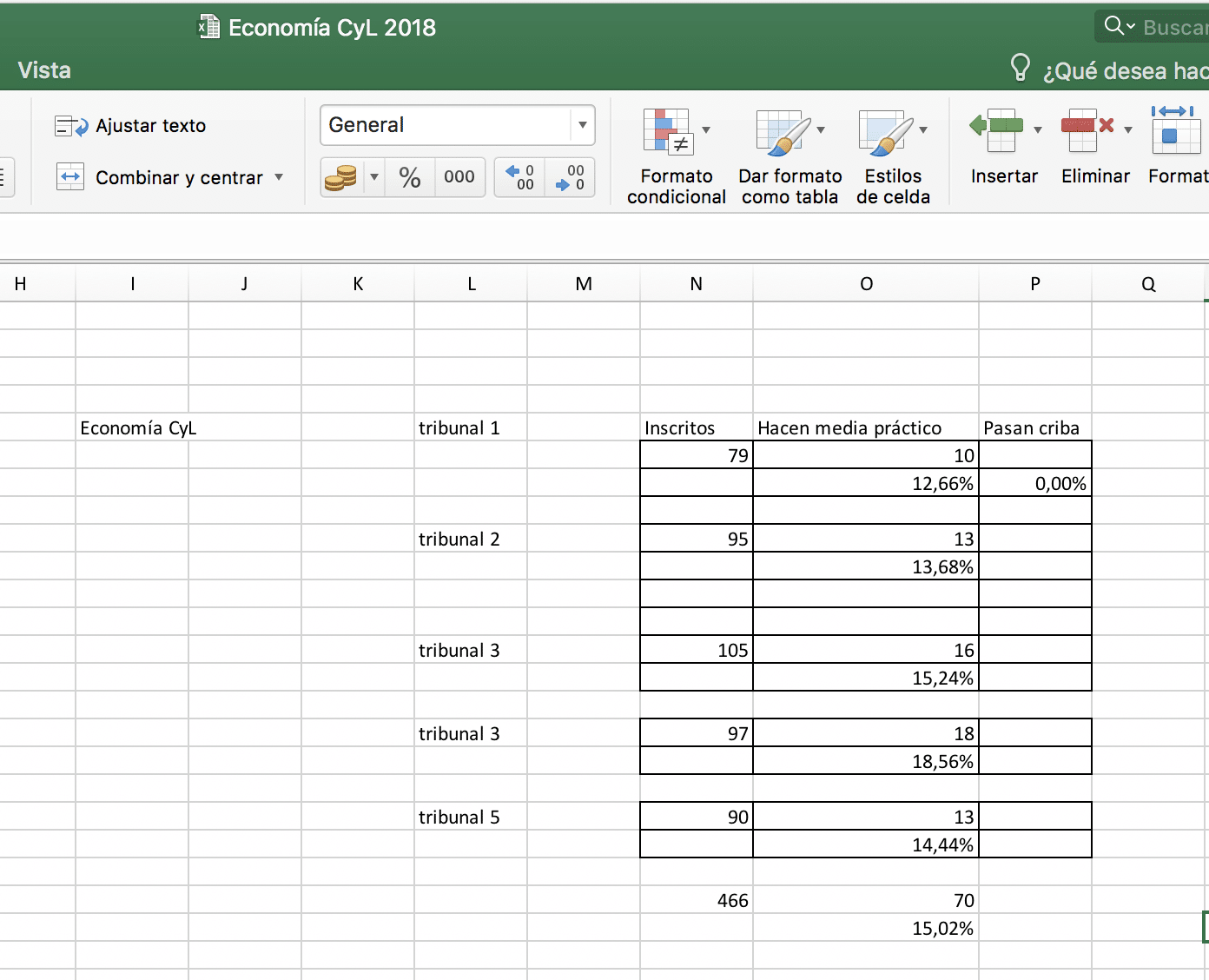Screen dimensions: 1209x980
Task: Expand the Combinar y centrar dropdown arrow
Action: pos(279,177)
